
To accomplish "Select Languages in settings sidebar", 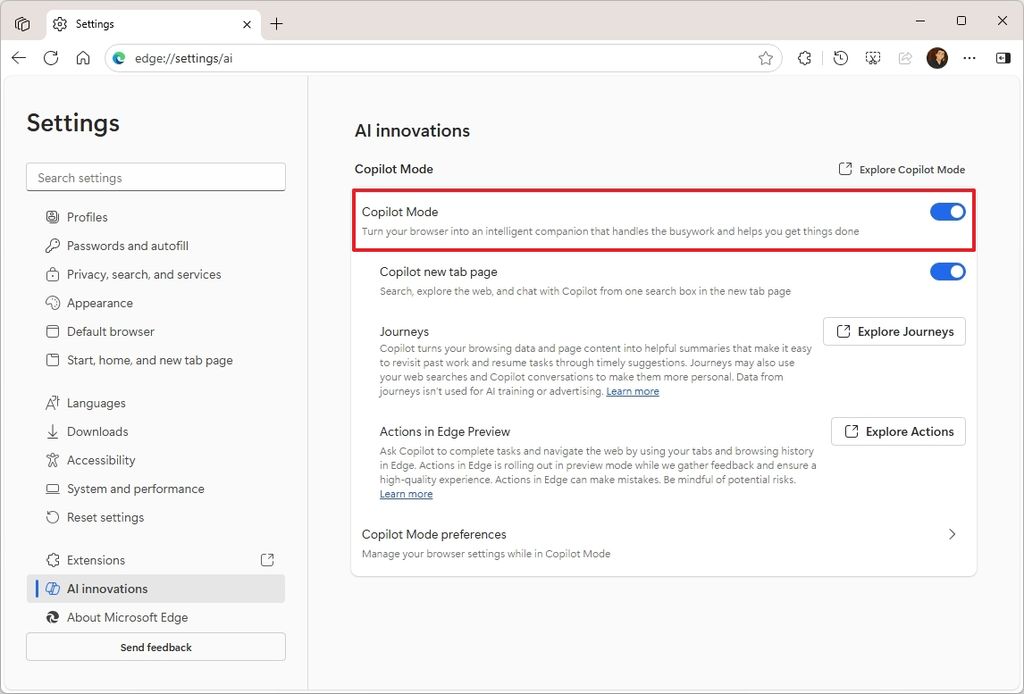I will point(155,403).
